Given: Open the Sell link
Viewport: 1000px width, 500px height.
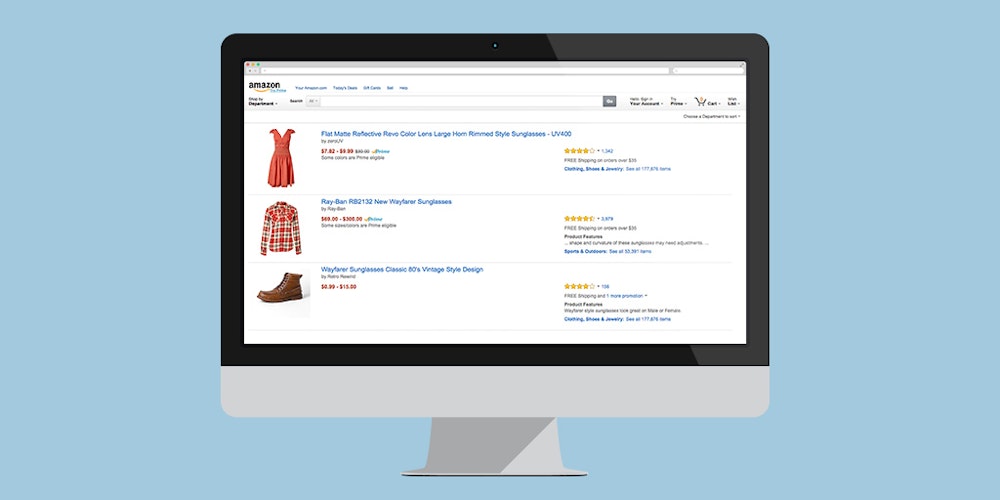Looking at the screenshot, I should [x=390, y=88].
